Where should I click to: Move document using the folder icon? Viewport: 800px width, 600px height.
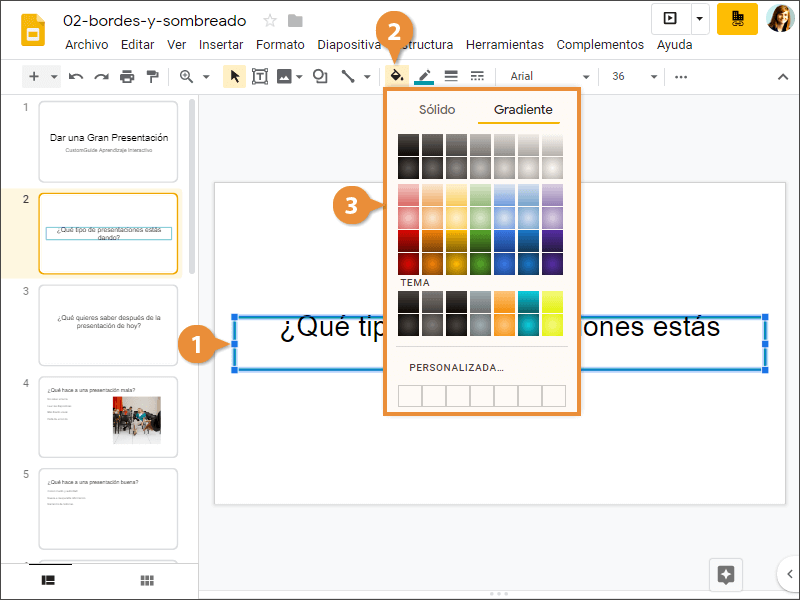point(295,21)
